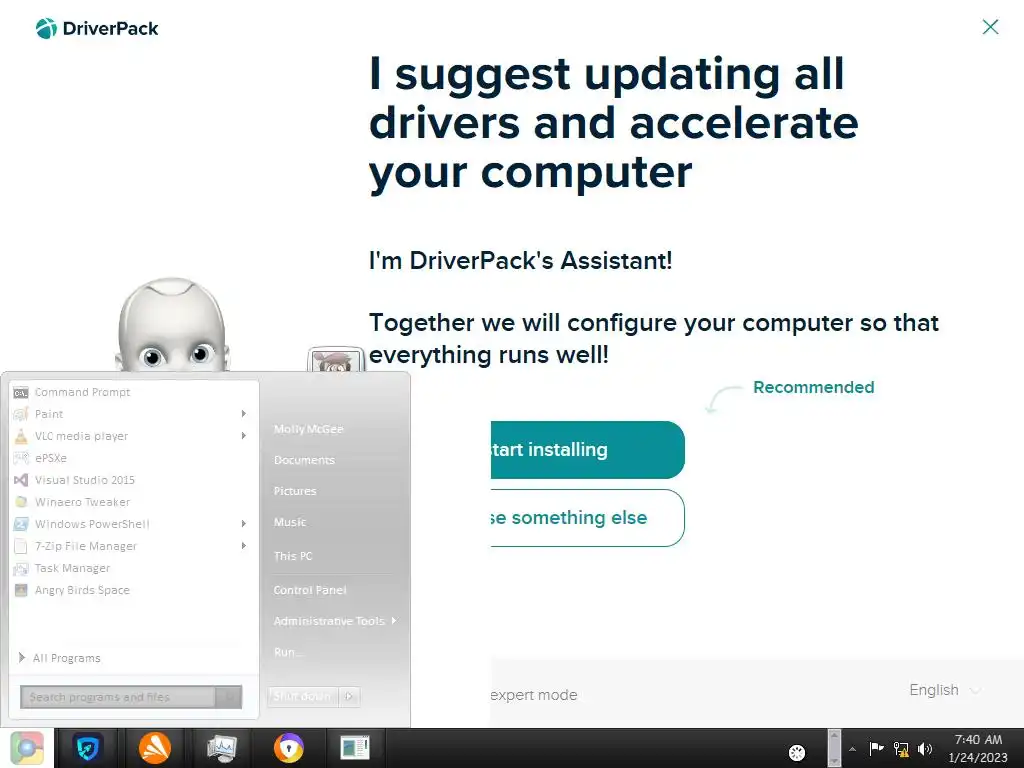Image resolution: width=1024 pixels, height=768 pixels.
Task: Switch to expert mode
Action: 534,695
